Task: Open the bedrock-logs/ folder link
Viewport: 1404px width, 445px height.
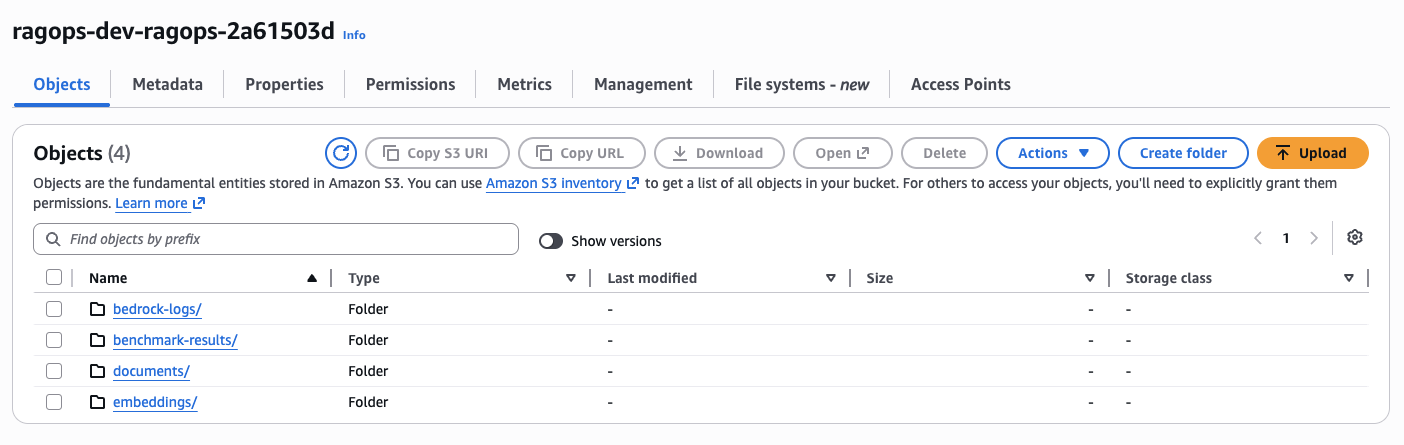Action: pos(157,309)
